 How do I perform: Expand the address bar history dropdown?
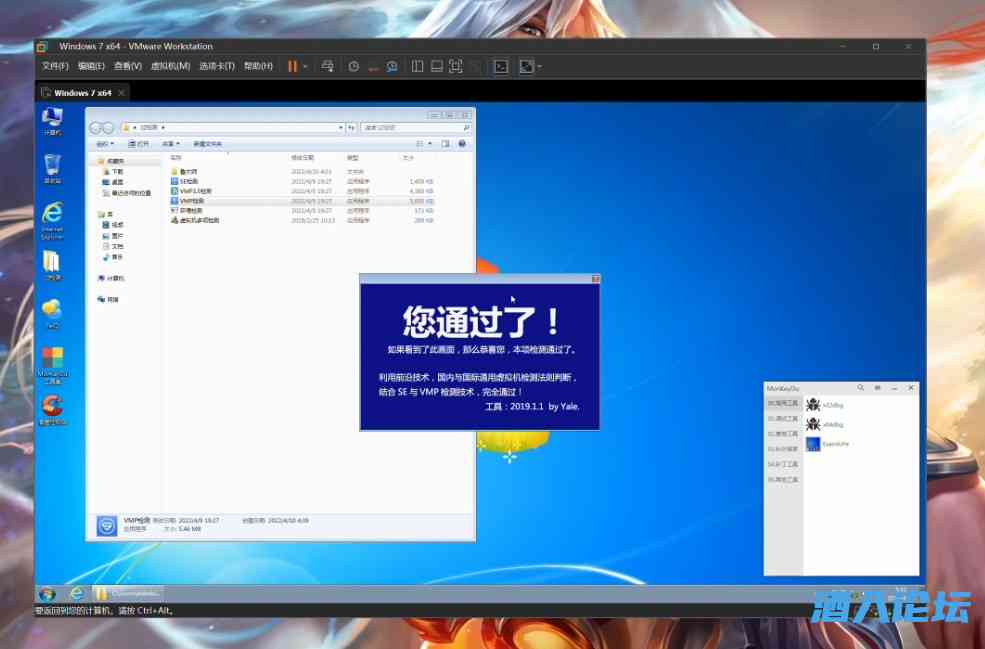[x=340, y=128]
